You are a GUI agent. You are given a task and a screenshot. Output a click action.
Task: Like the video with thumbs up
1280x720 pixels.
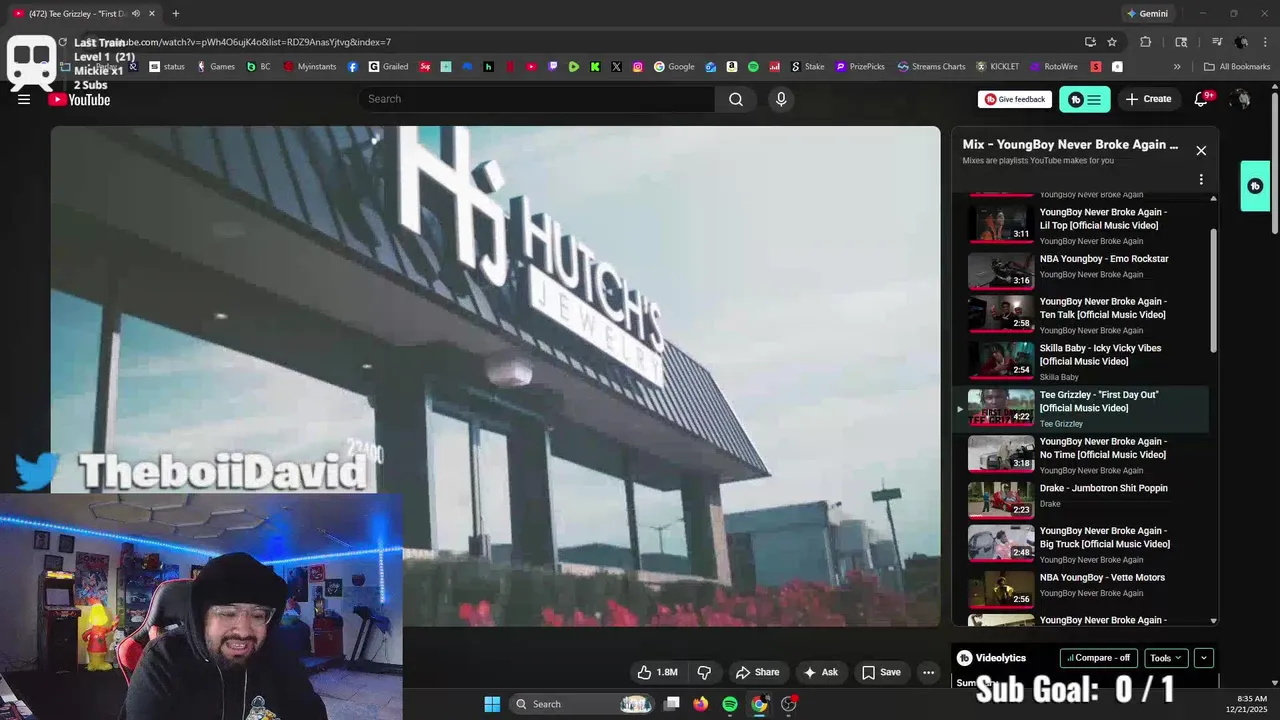657,672
